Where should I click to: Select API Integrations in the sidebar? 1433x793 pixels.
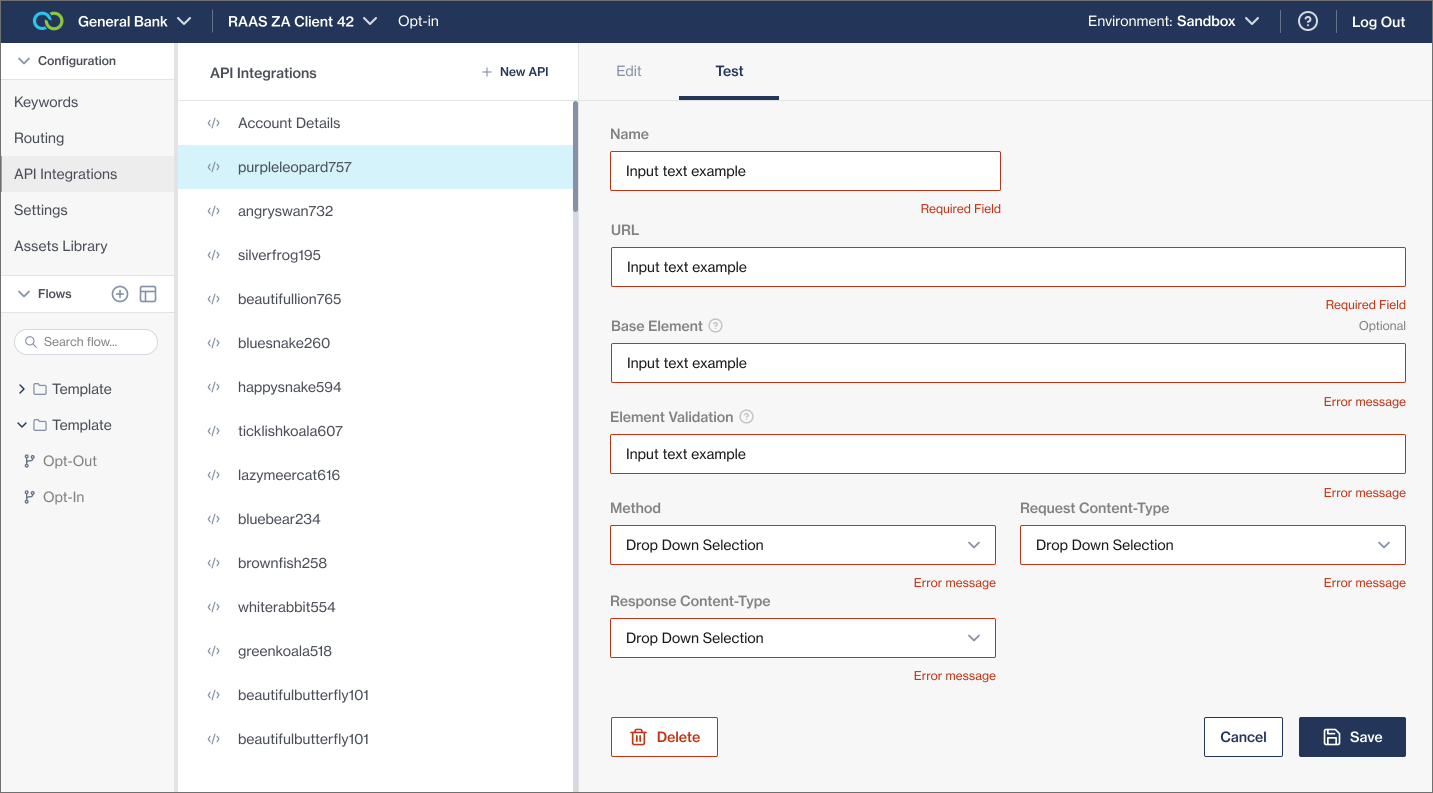[x=66, y=174]
